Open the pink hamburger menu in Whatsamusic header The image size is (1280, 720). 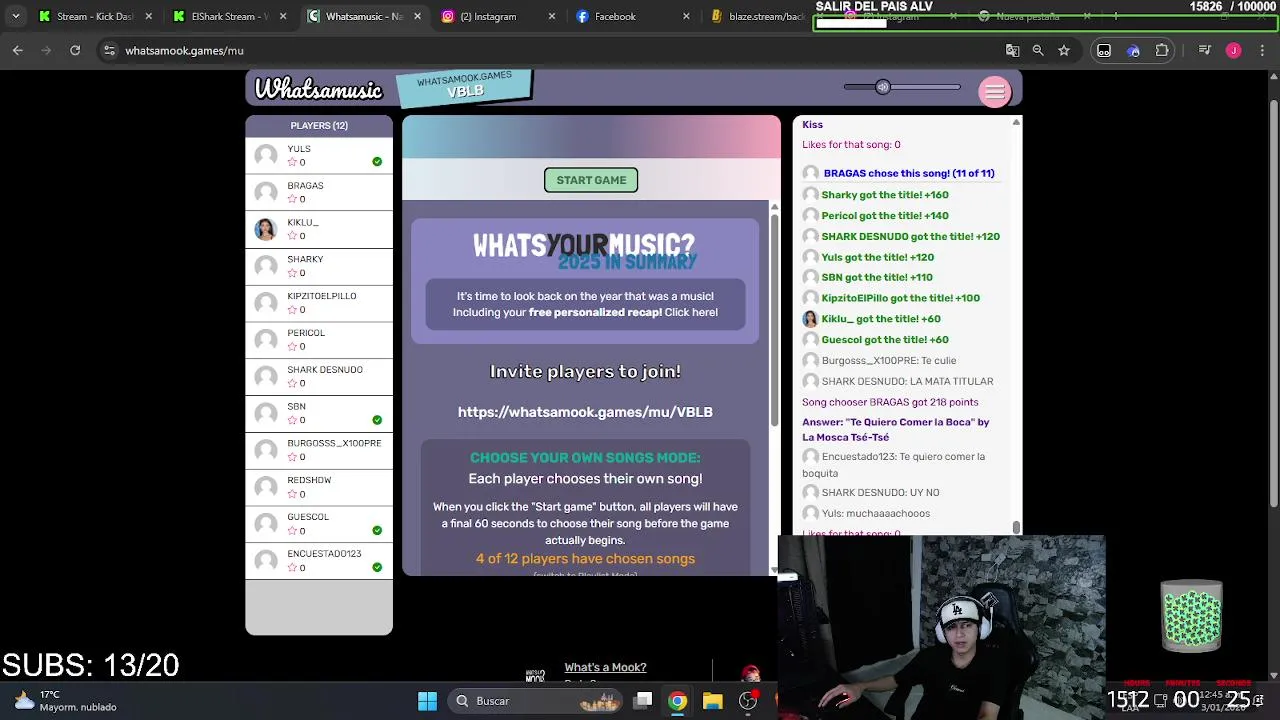[x=995, y=92]
